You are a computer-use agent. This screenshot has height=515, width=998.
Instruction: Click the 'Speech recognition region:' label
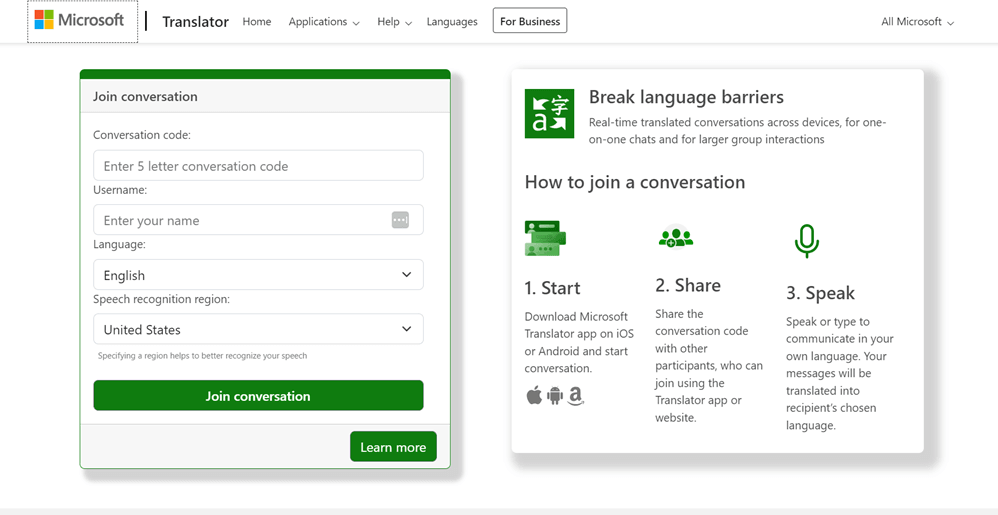click(162, 299)
